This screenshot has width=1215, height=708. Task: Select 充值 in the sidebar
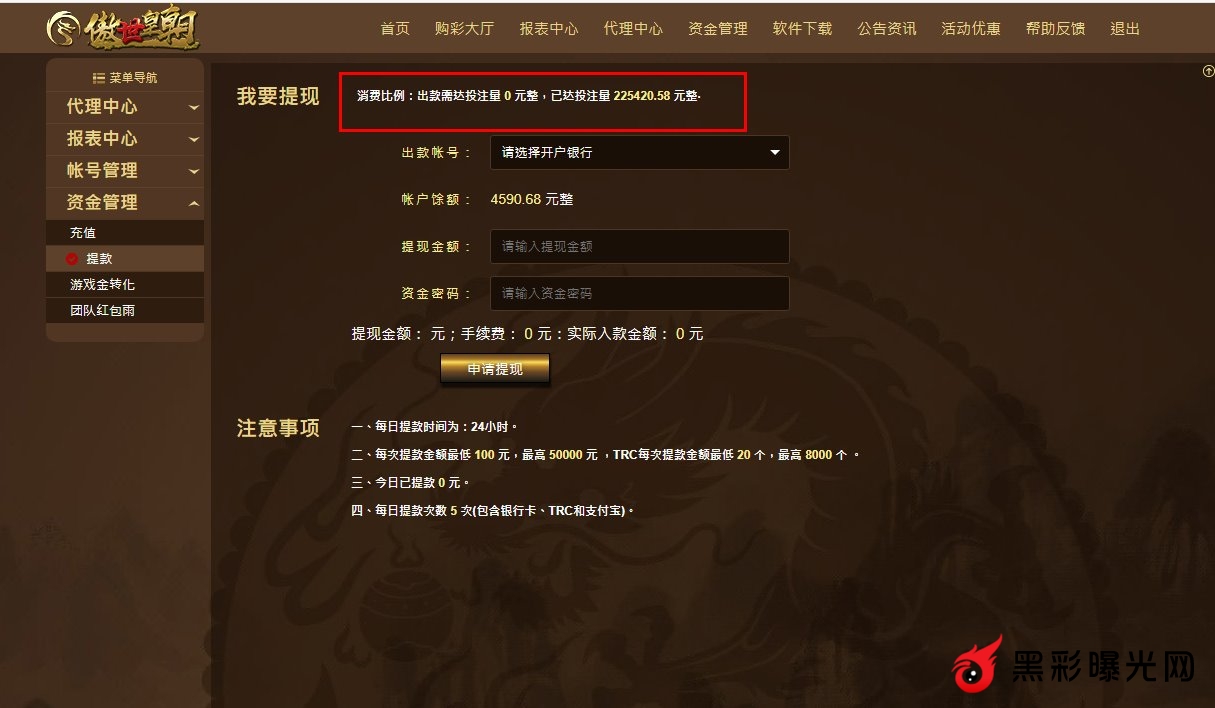click(x=125, y=233)
